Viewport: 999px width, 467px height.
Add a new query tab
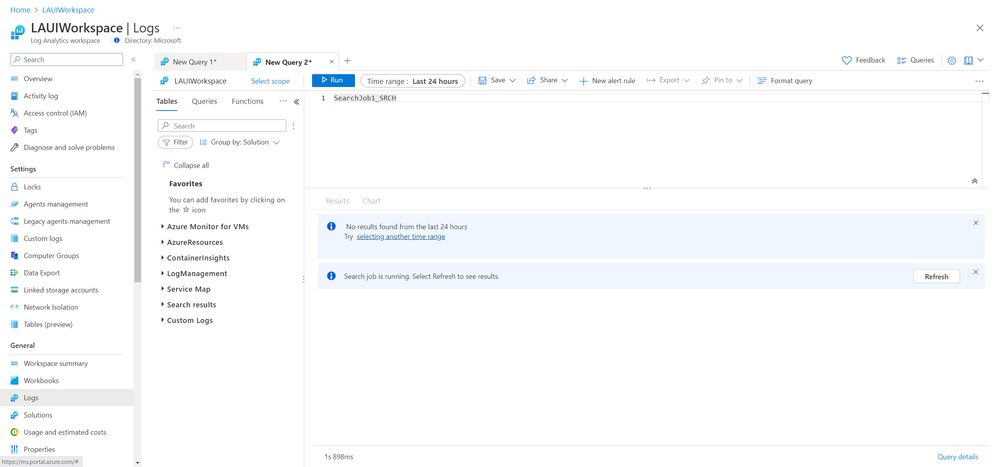click(x=347, y=61)
